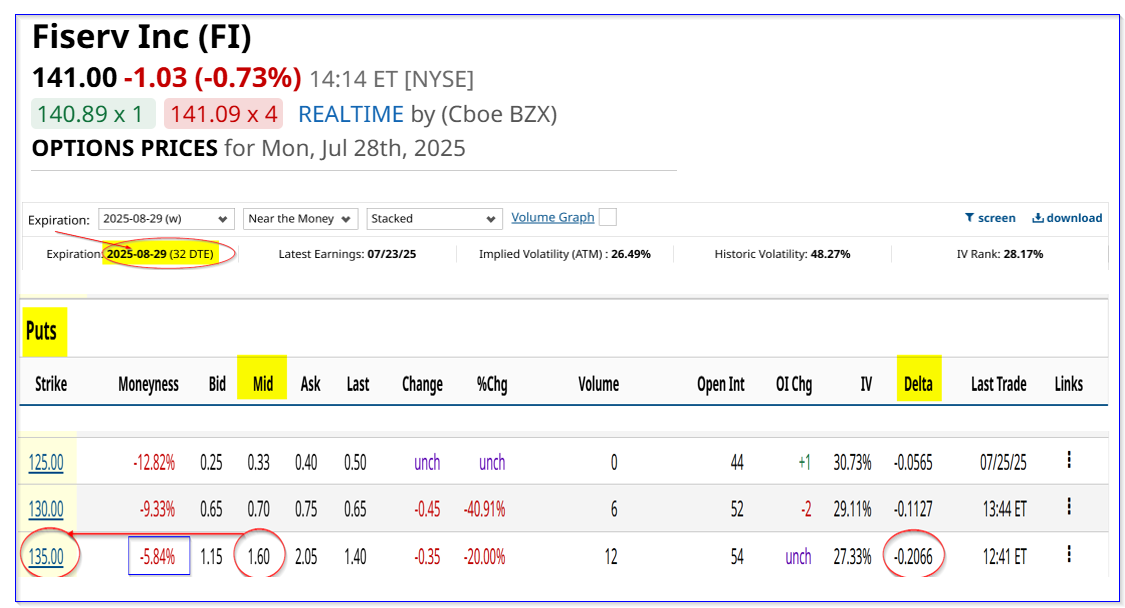Click the -0.0565 delta cell
Image resolution: width=1125 pixels, height=608 pixels.
pos(913,462)
